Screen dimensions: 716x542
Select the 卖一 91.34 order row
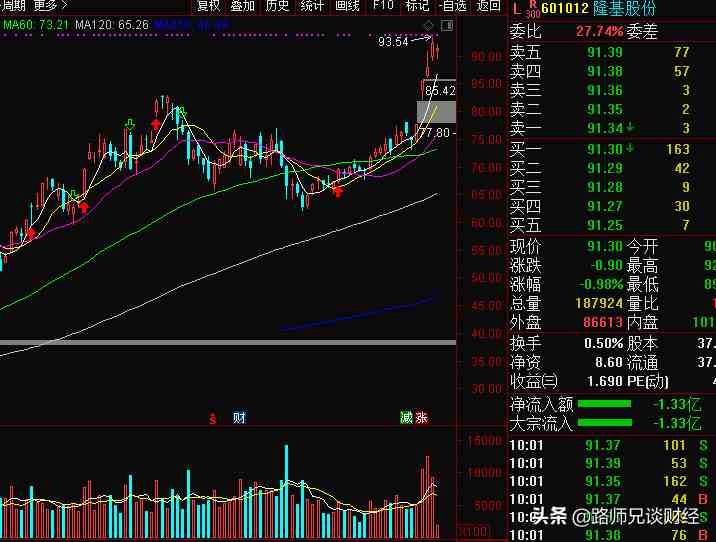tap(612, 128)
